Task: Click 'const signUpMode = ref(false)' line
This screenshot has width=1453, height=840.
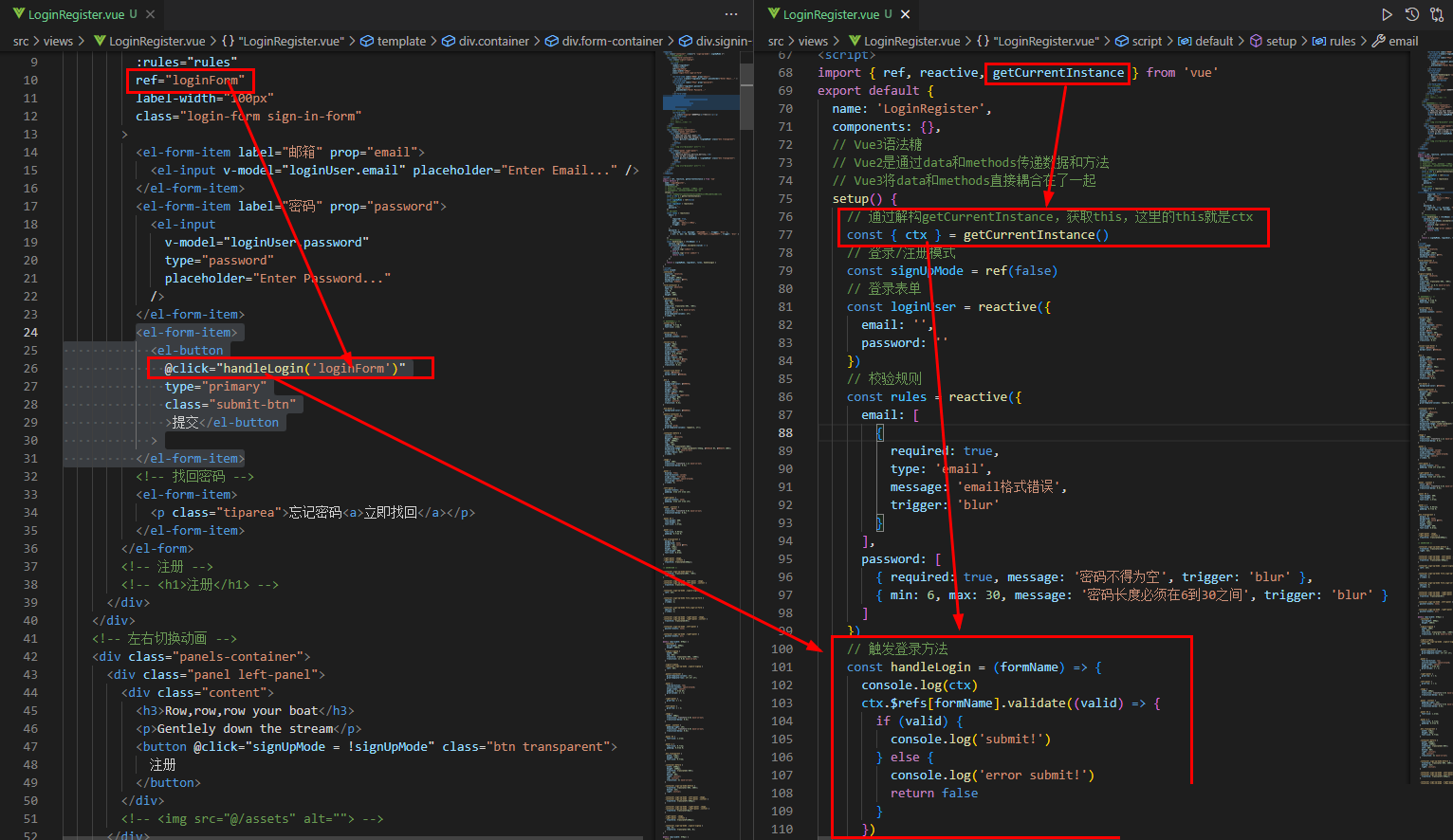Action: click(952, 270)
